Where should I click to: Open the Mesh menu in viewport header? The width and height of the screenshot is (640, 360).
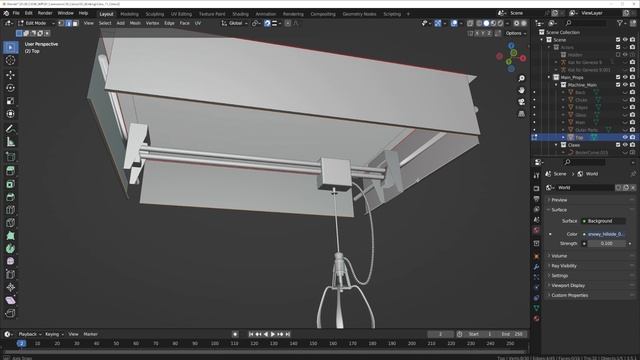pyautogui.click(x=135, y=23)
